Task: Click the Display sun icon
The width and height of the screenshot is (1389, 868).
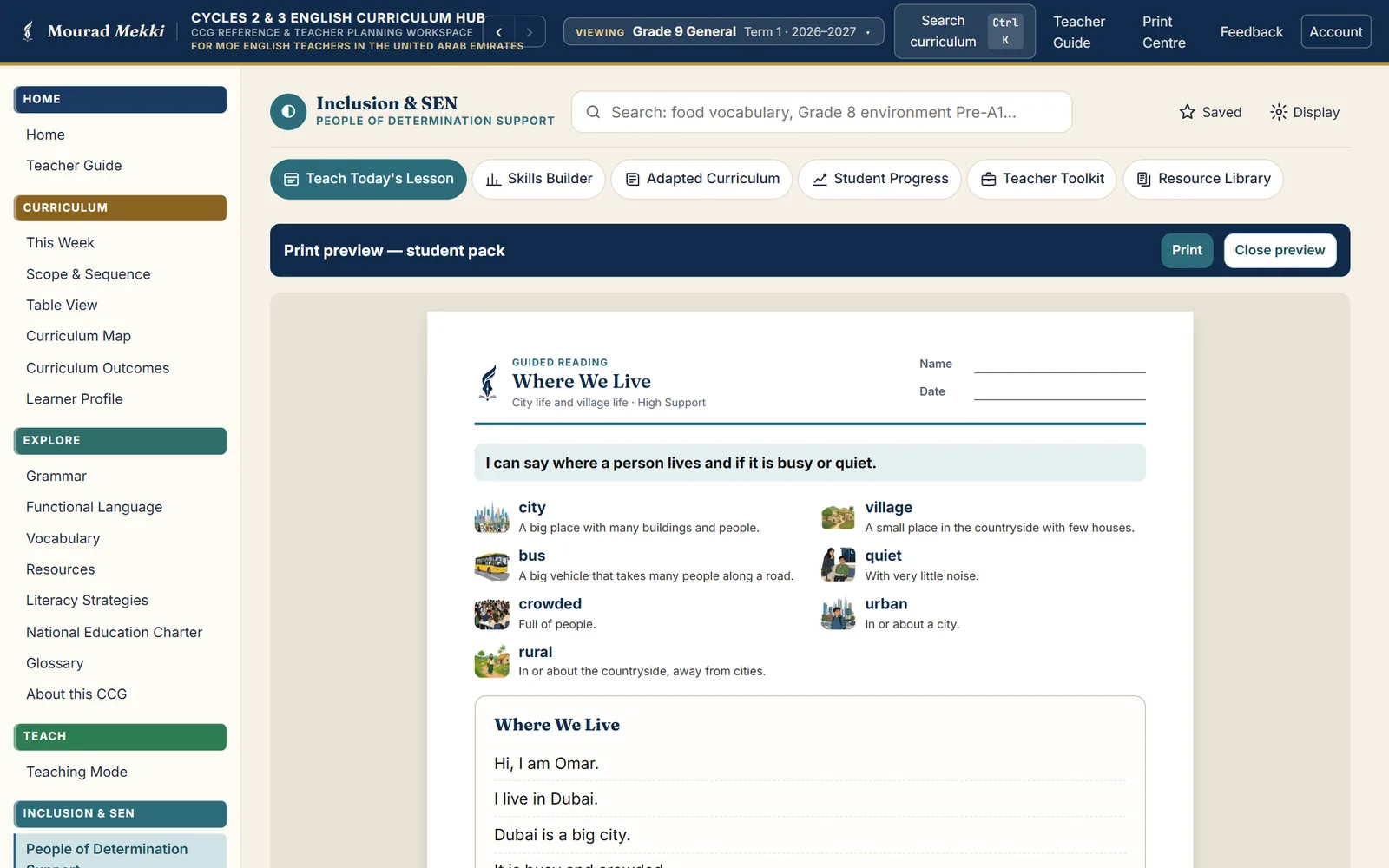Action: [x=1278, y=112]
